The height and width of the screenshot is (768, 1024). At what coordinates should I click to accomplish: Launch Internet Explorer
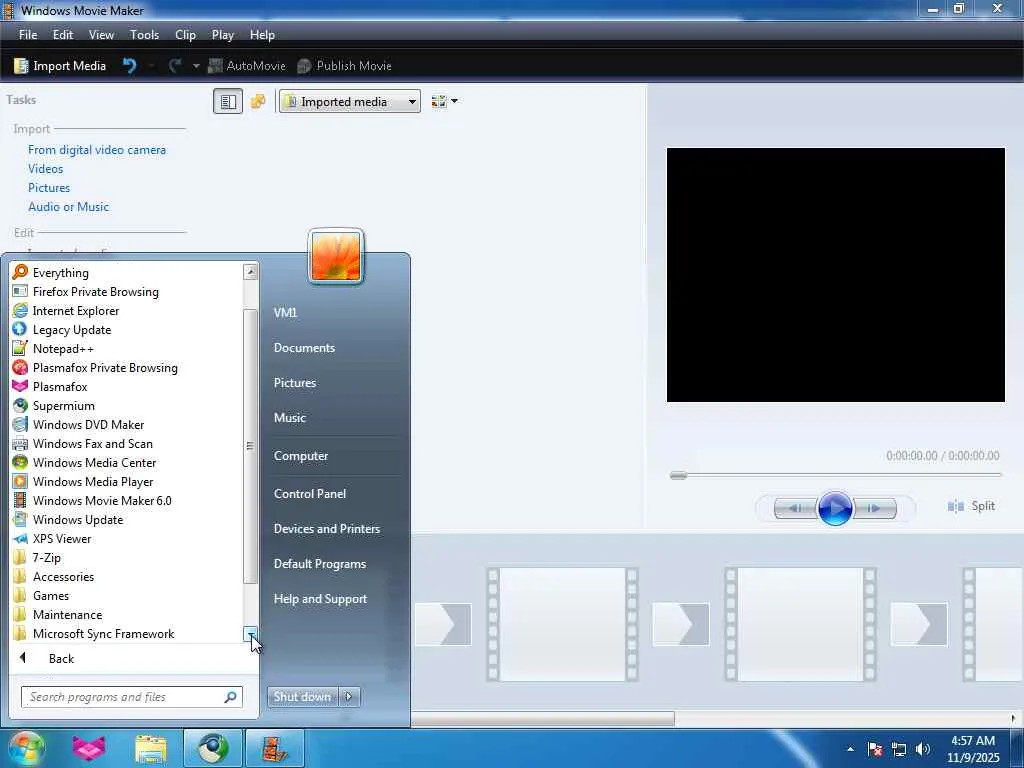tap(127, 310)
